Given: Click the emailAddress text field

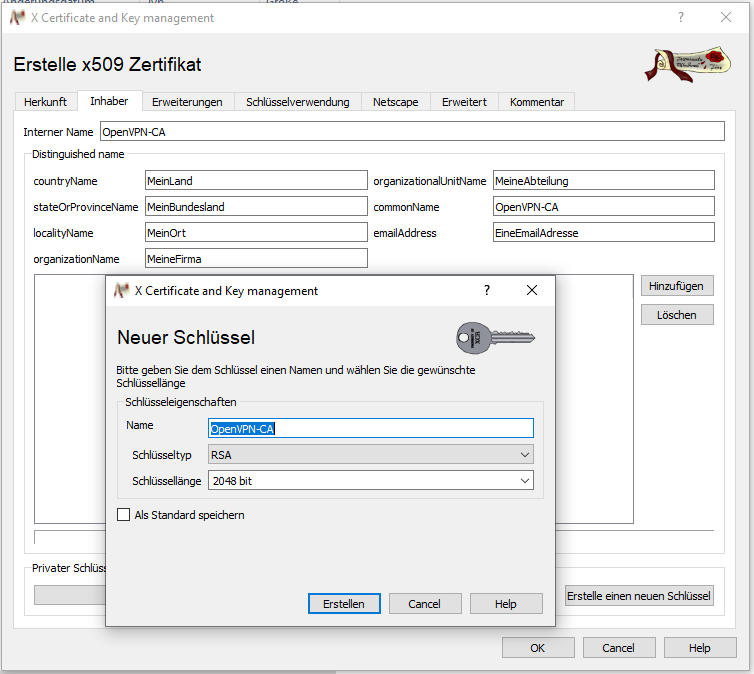Looking at the screenshot, I should 604,232.
